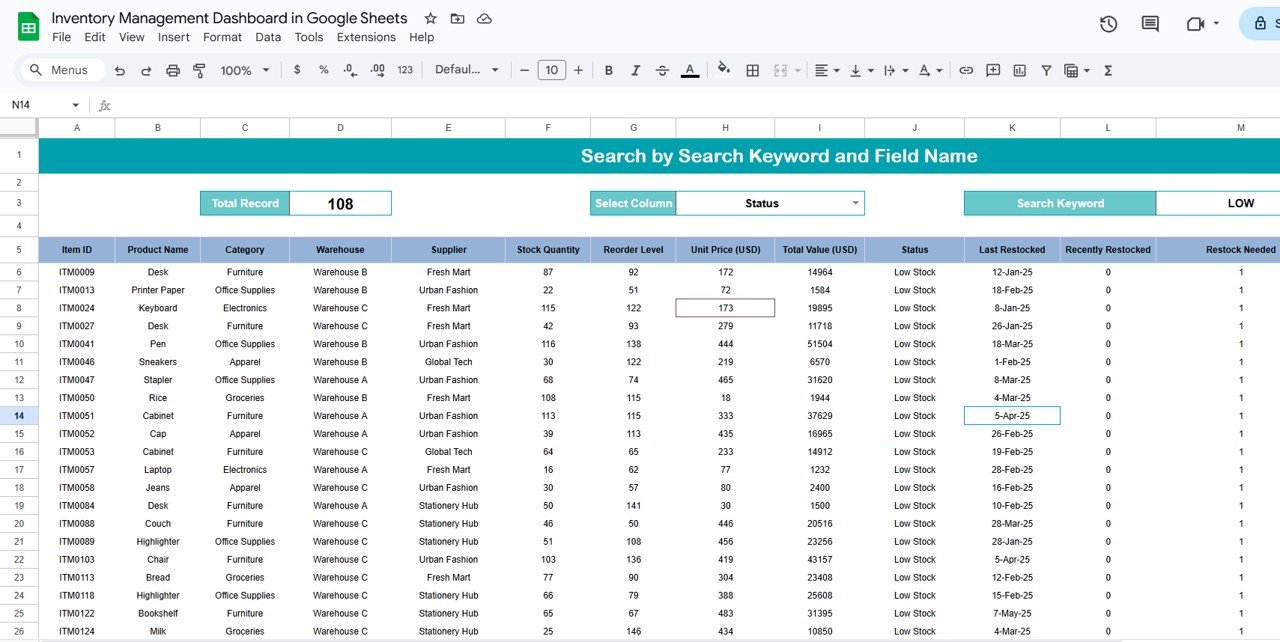The width and height of the screenshot is (1280, 642).
Task: Print the spreadsheet using printer icon
Action: tap(173, 70)
